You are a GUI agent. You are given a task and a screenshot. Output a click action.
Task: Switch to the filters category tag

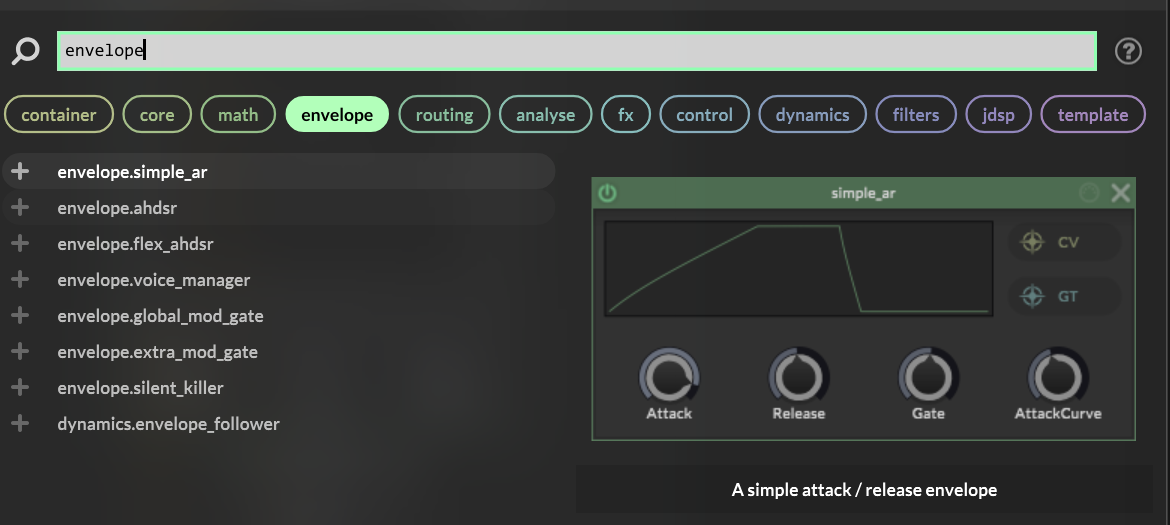915,115
